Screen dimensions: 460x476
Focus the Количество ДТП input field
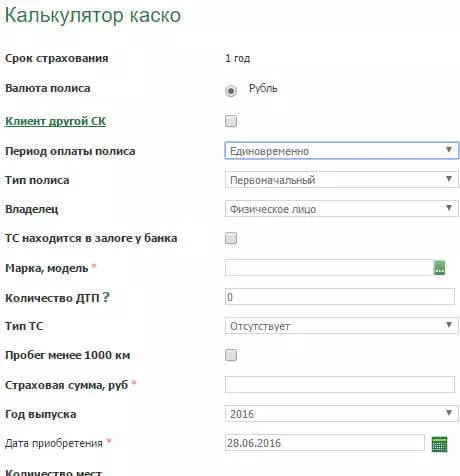tap(340, 296)
